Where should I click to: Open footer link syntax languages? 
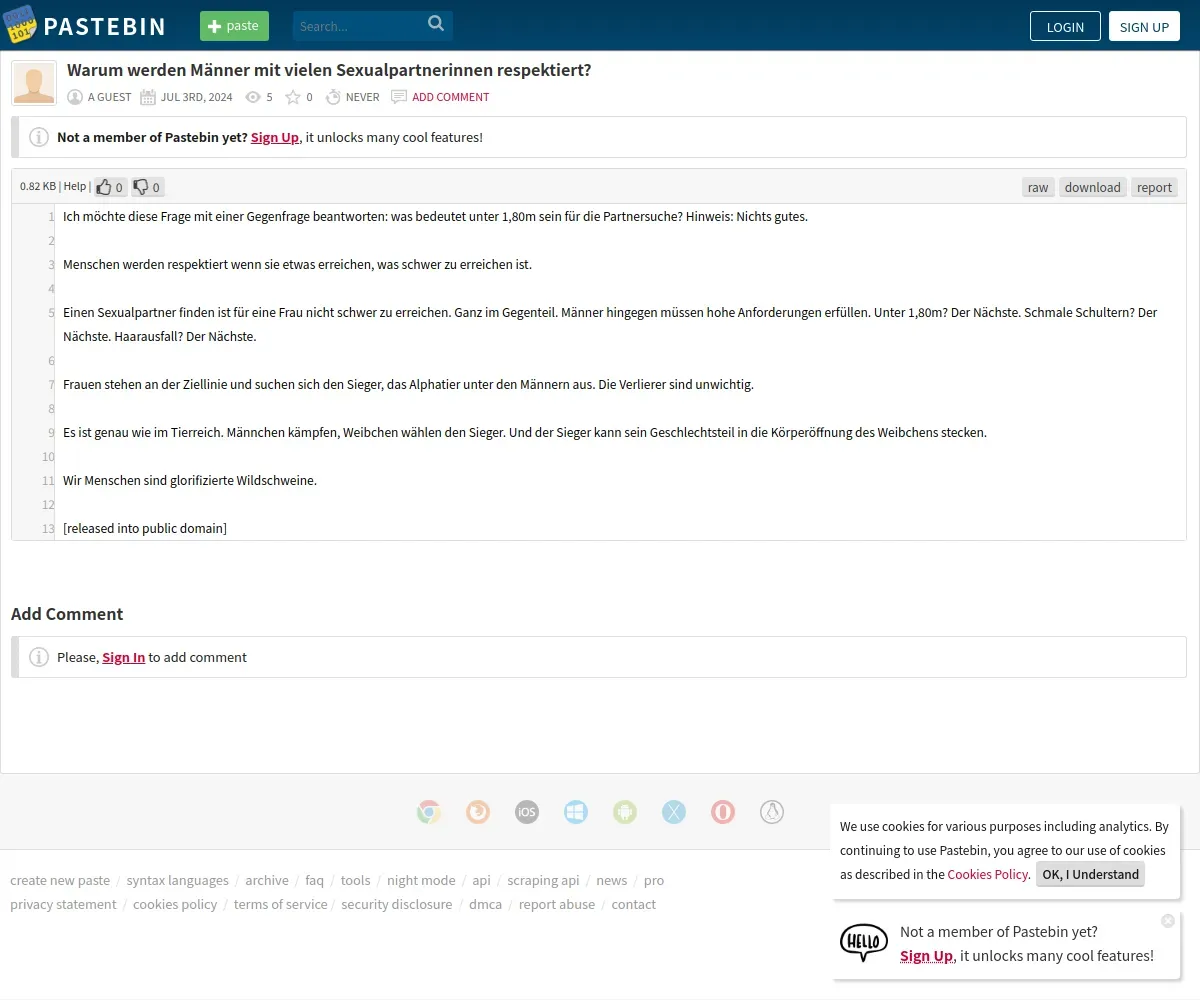(x=178, y=880)
